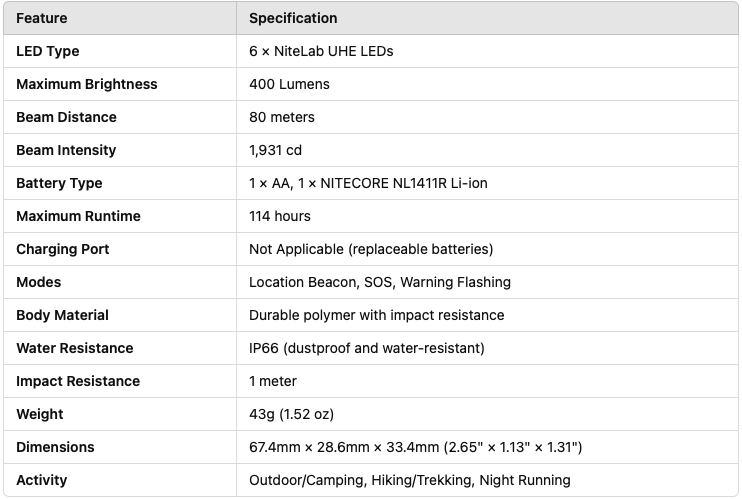This screenshot has width=742, height=499.
Task: Select the Beam Distance label
Action: [x=66, y=117]
